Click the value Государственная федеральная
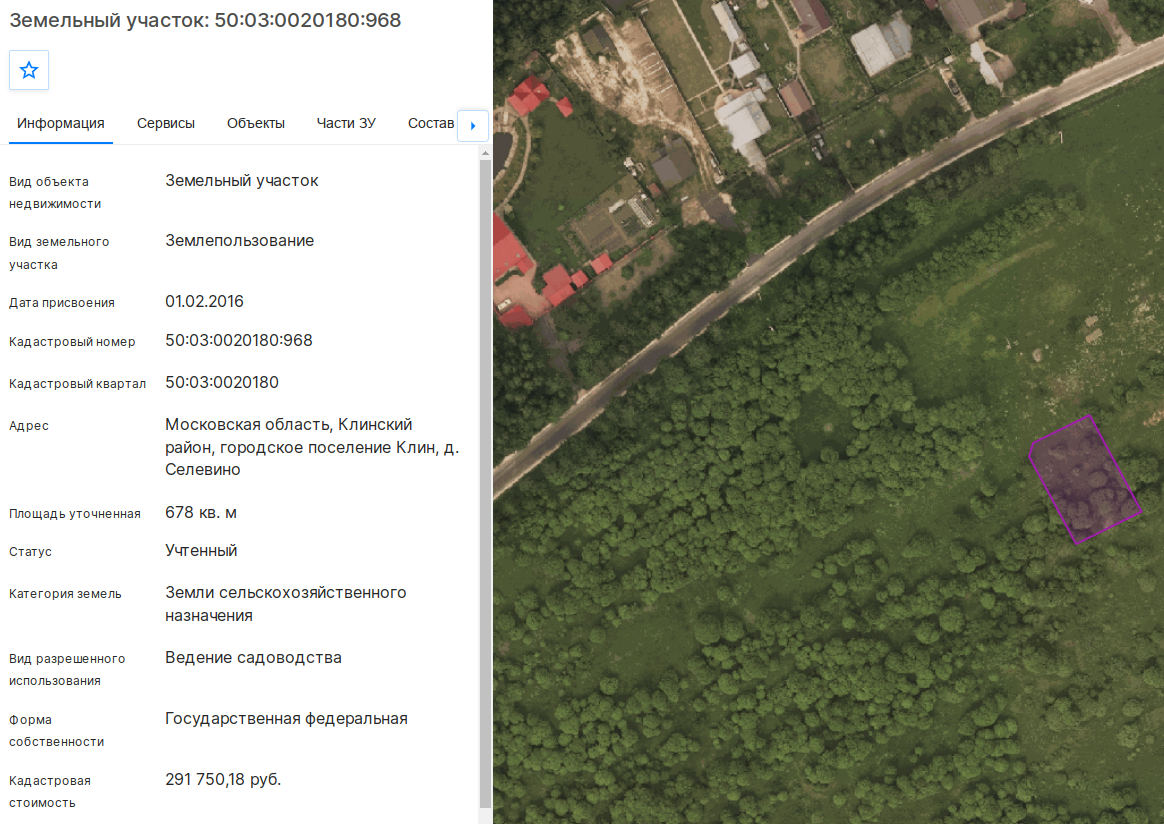The image size is (1164, 824). [287, 719]
